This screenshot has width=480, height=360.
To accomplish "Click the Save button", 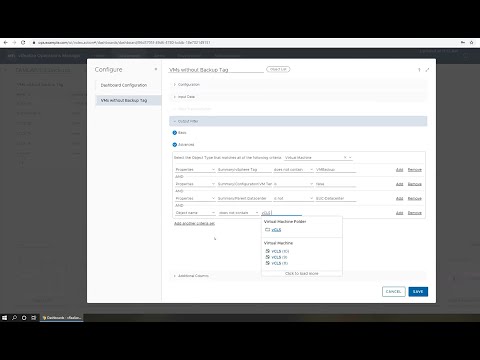I will [418, 292].
